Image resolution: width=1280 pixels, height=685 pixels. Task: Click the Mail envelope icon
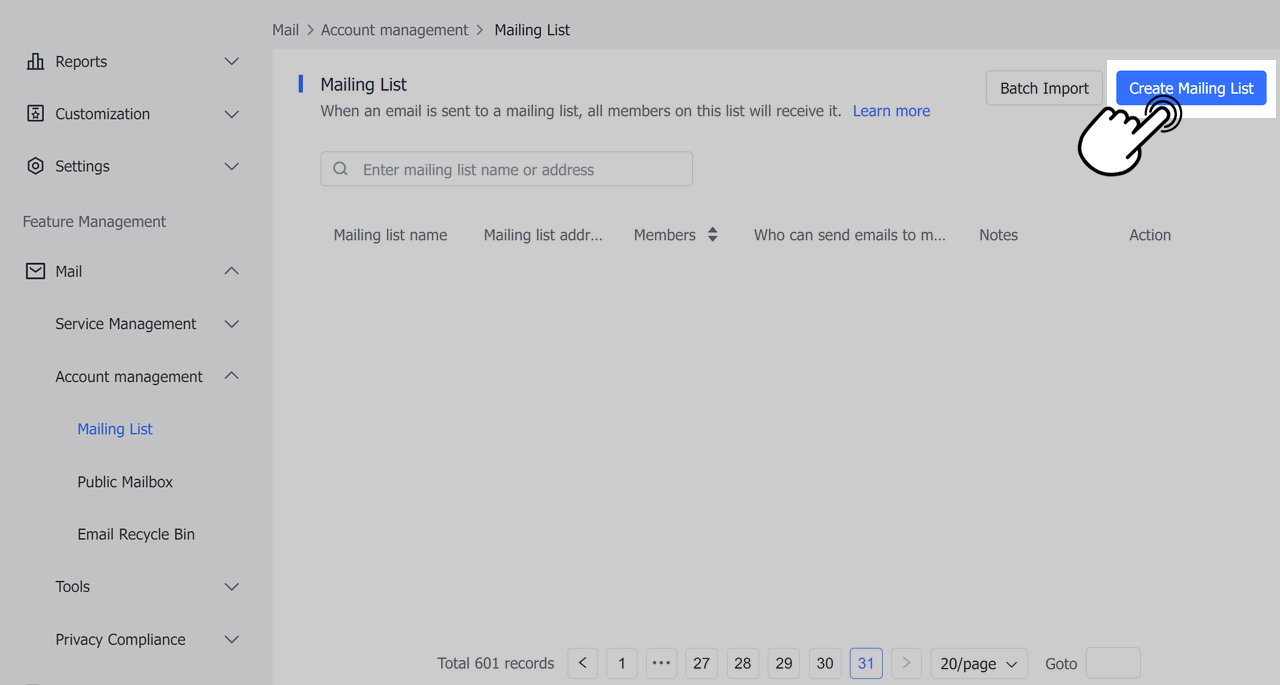coord(35,271)
